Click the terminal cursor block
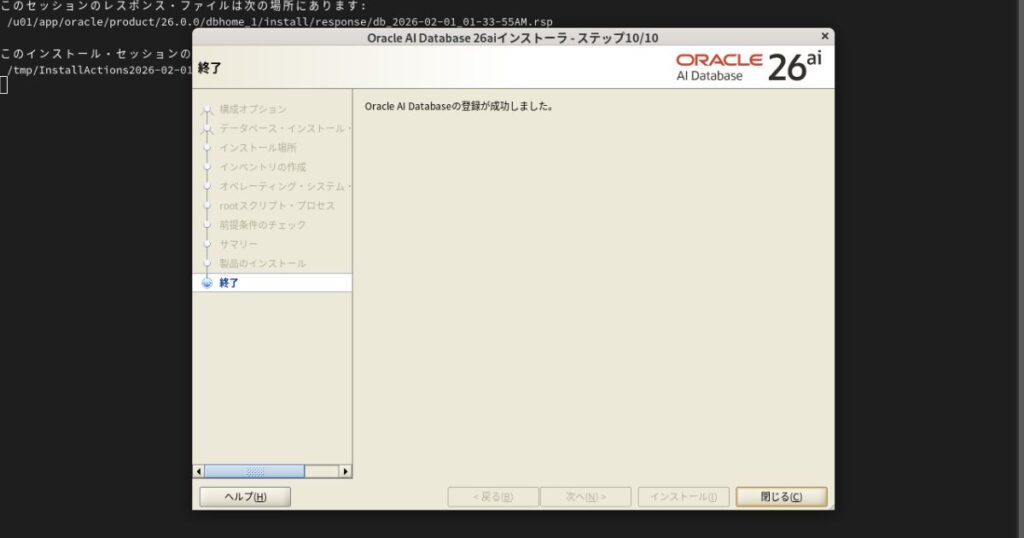 (x=3, y=85)
